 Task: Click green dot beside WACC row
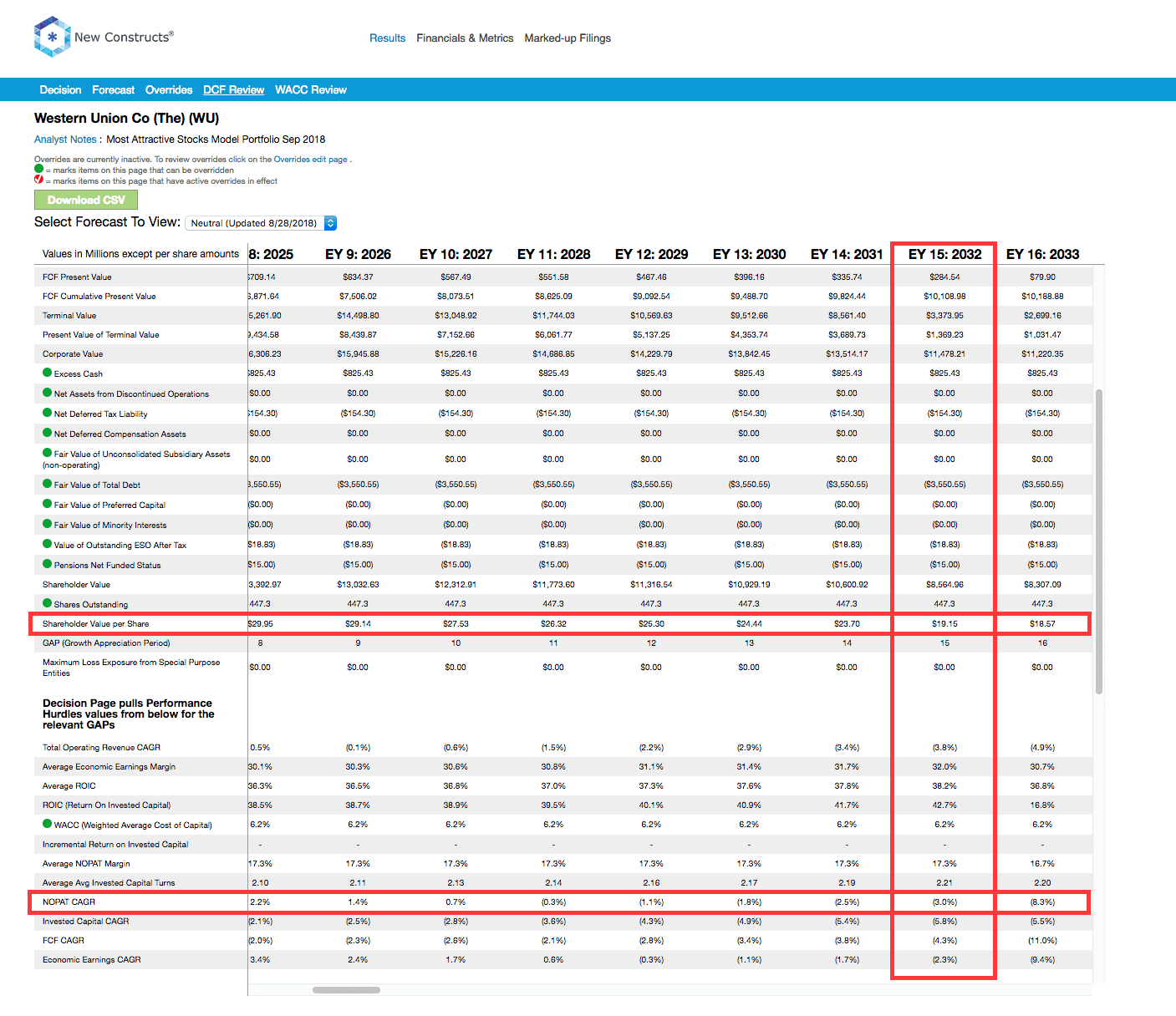coord(48,824)
